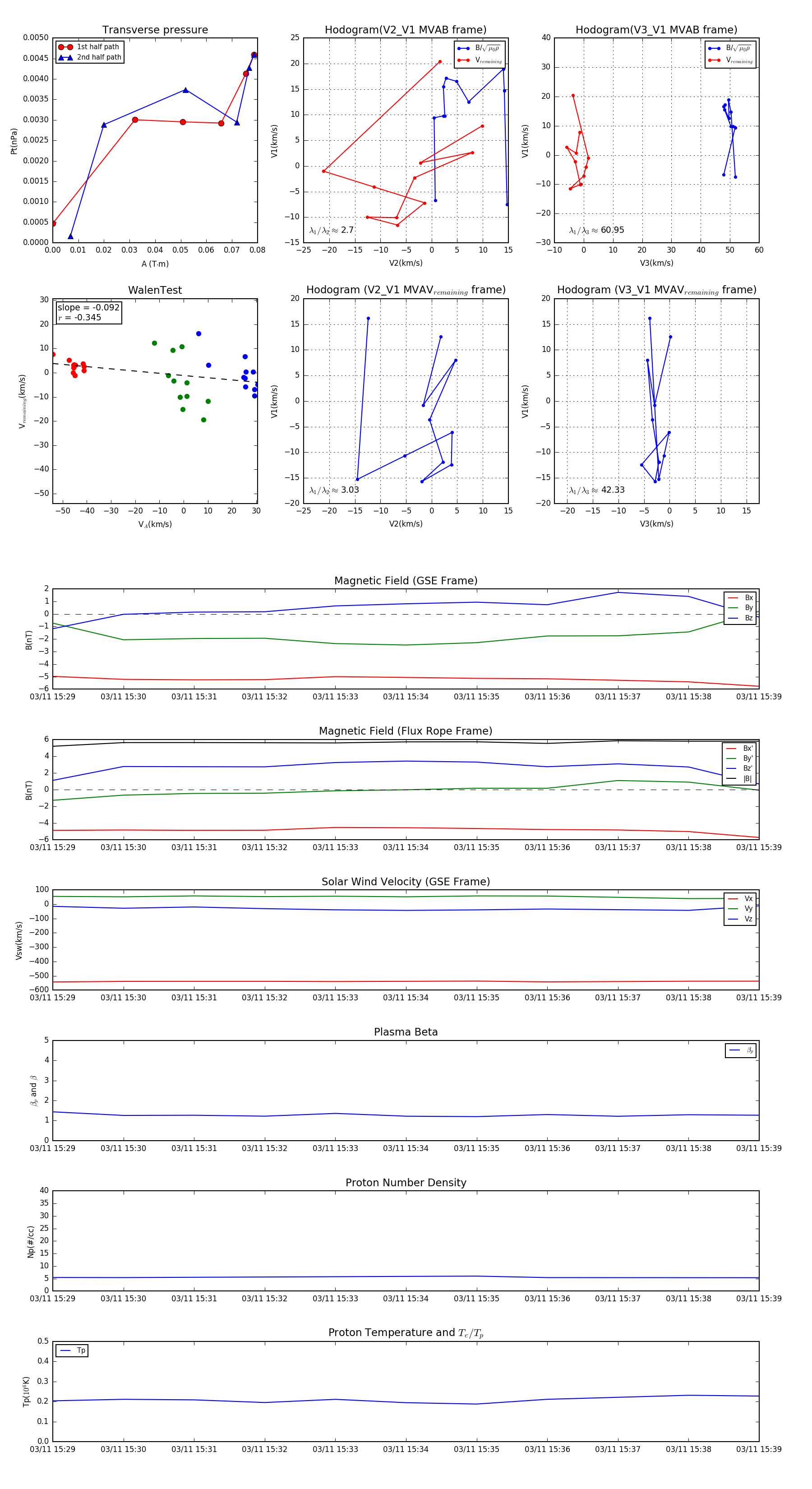Screen dimensions: 812x1489
Task: Select the By legend entry in GSE magnetic field plot
Action: click(x=740, y=607)
